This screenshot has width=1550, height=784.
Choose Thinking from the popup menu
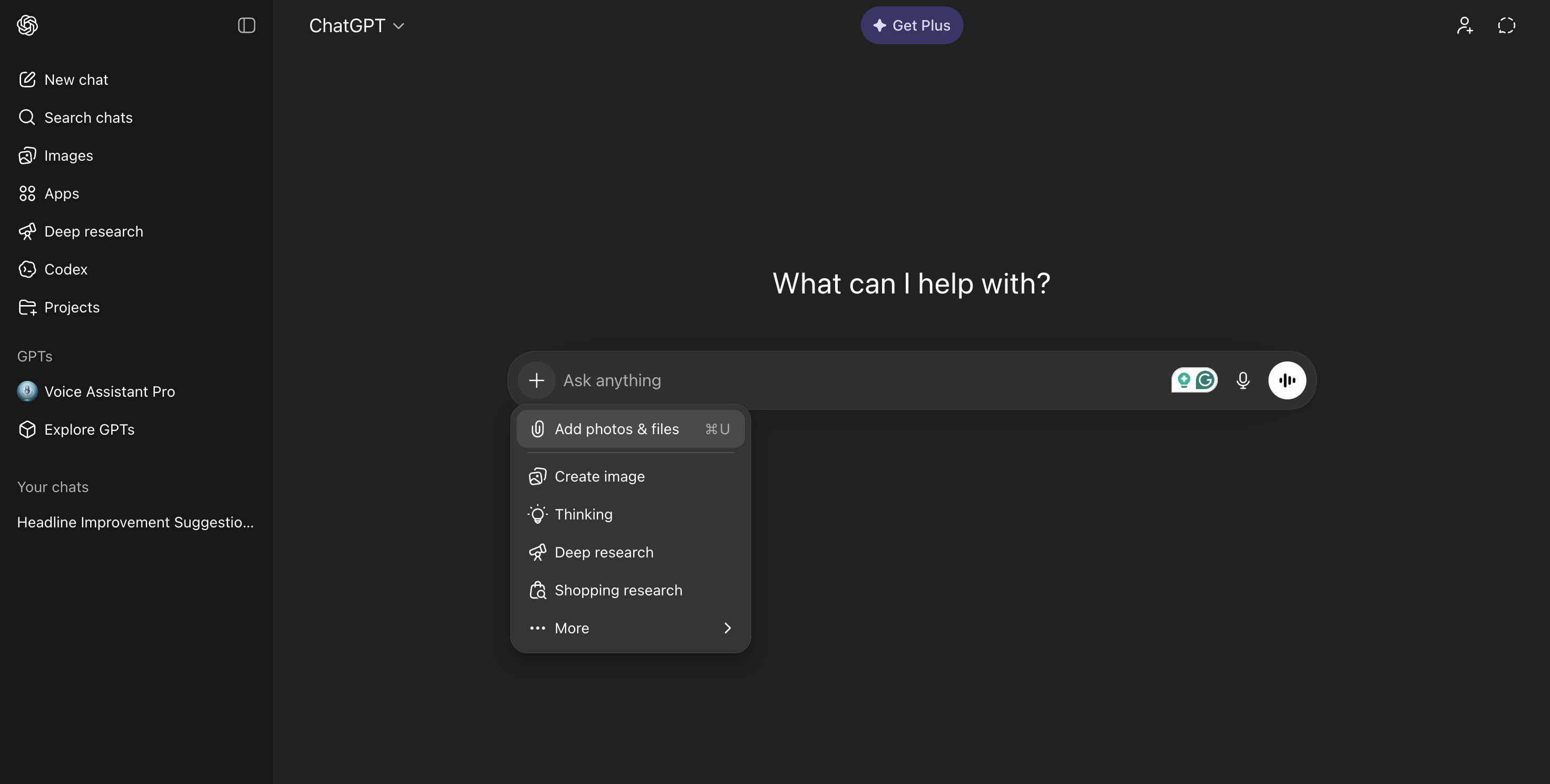583,514
